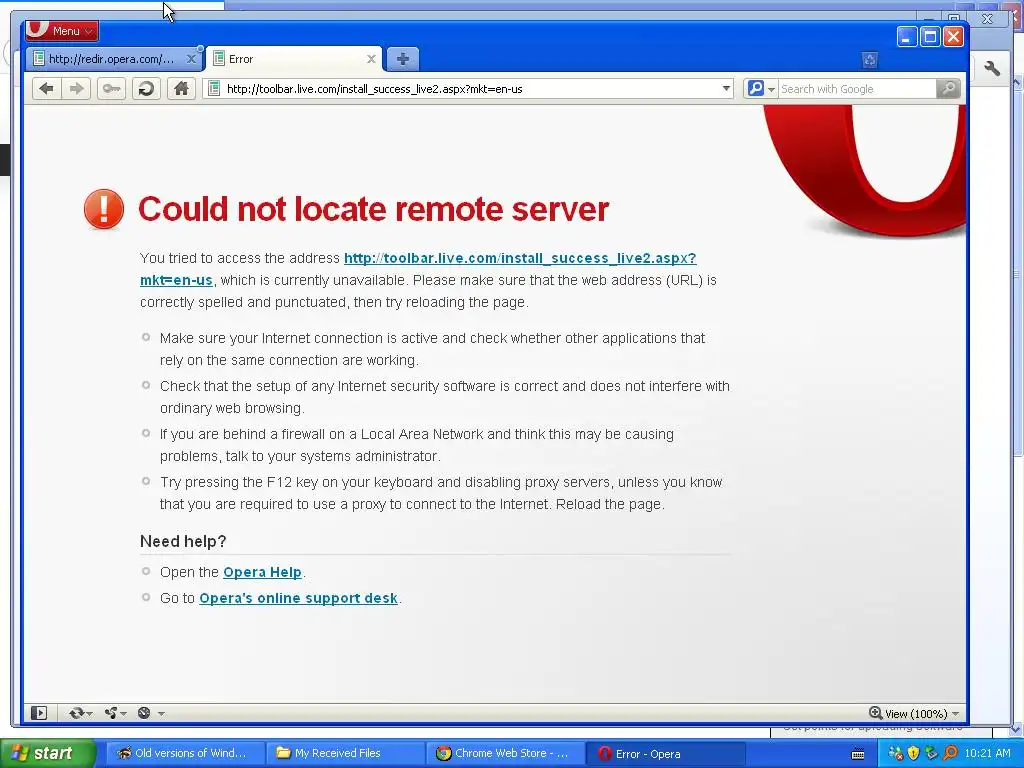Image resolution: width=1024 pixels, height=768 pixels.
Task: Click the red error exclamation icon
Action: [x=104, y=209]
